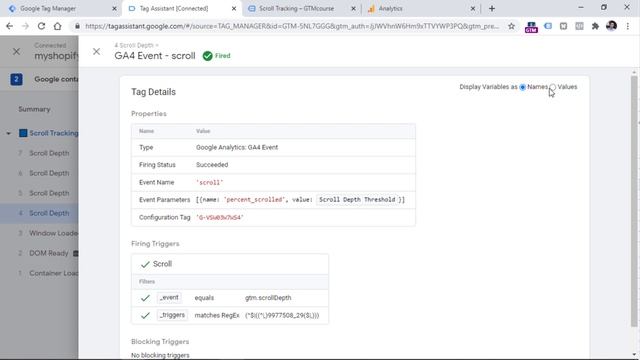Close the Scroll Tracking – GTMcourse tab

[x=353, y=9]
